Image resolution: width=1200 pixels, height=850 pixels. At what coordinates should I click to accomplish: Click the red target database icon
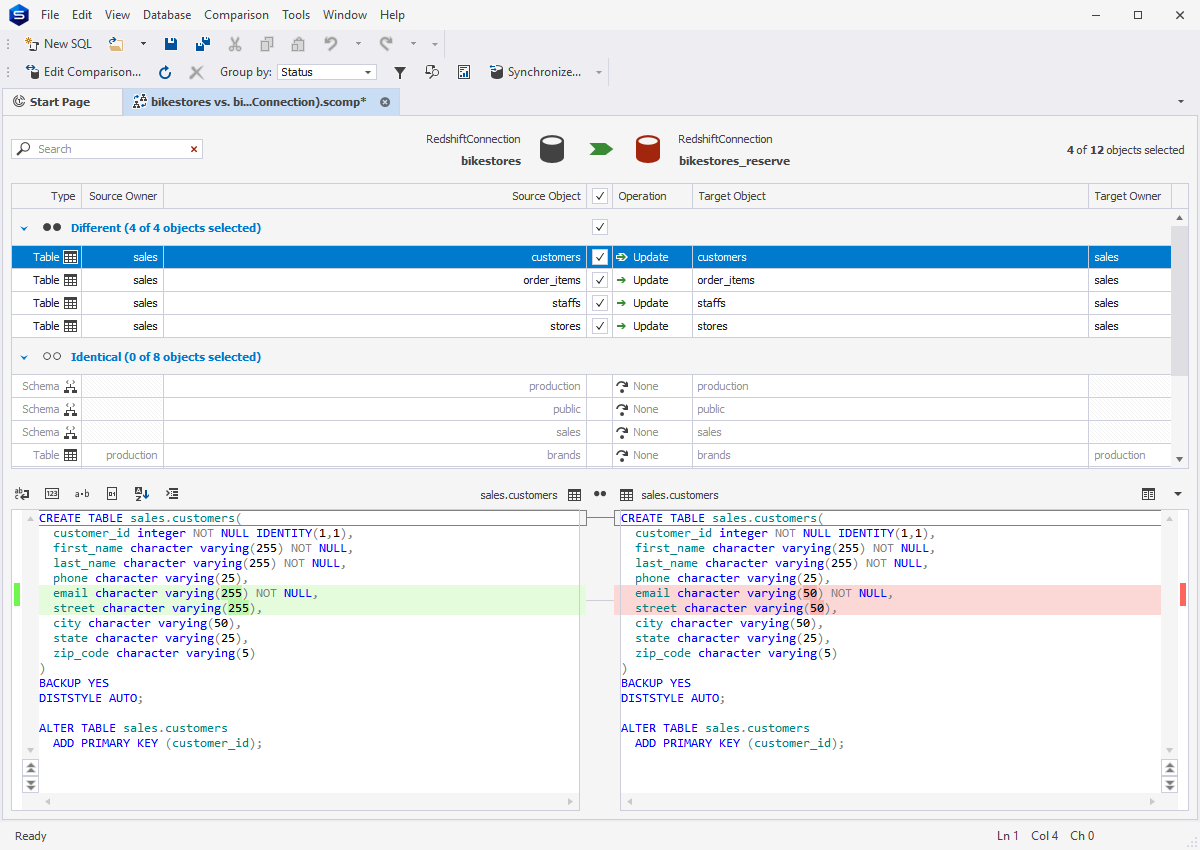tap(648, 150)
